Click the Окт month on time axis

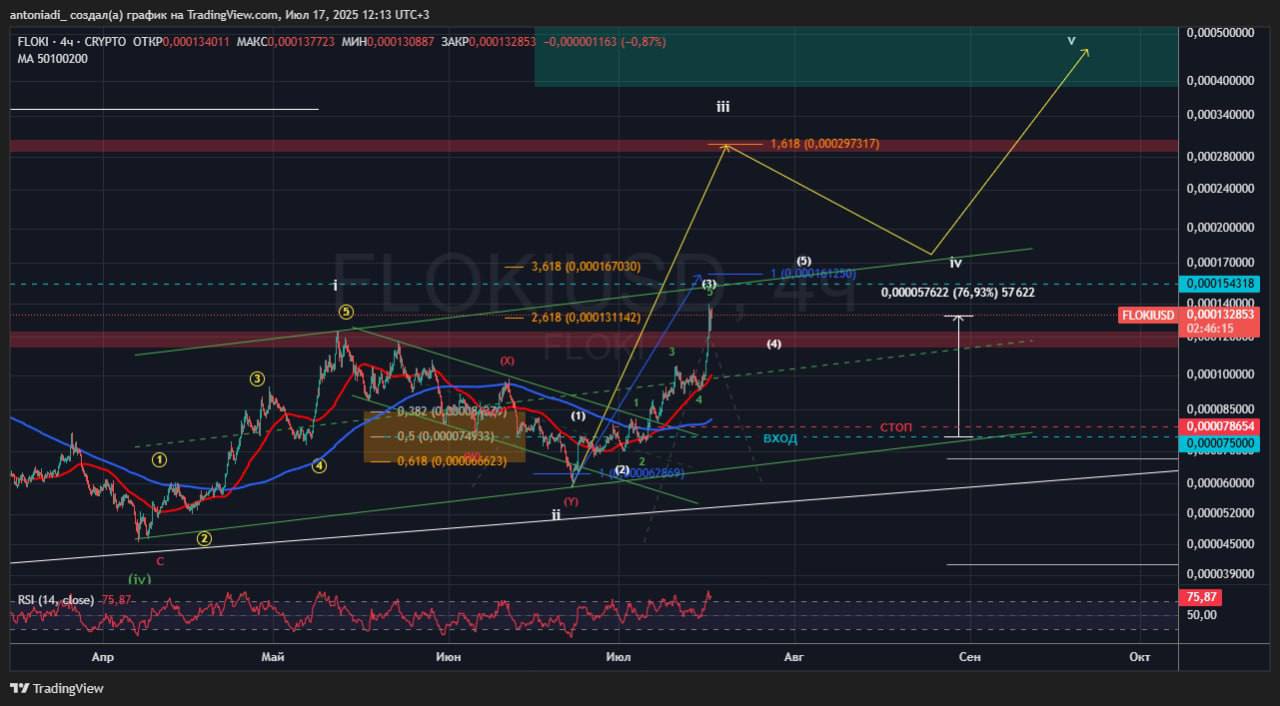(1139, 657)
